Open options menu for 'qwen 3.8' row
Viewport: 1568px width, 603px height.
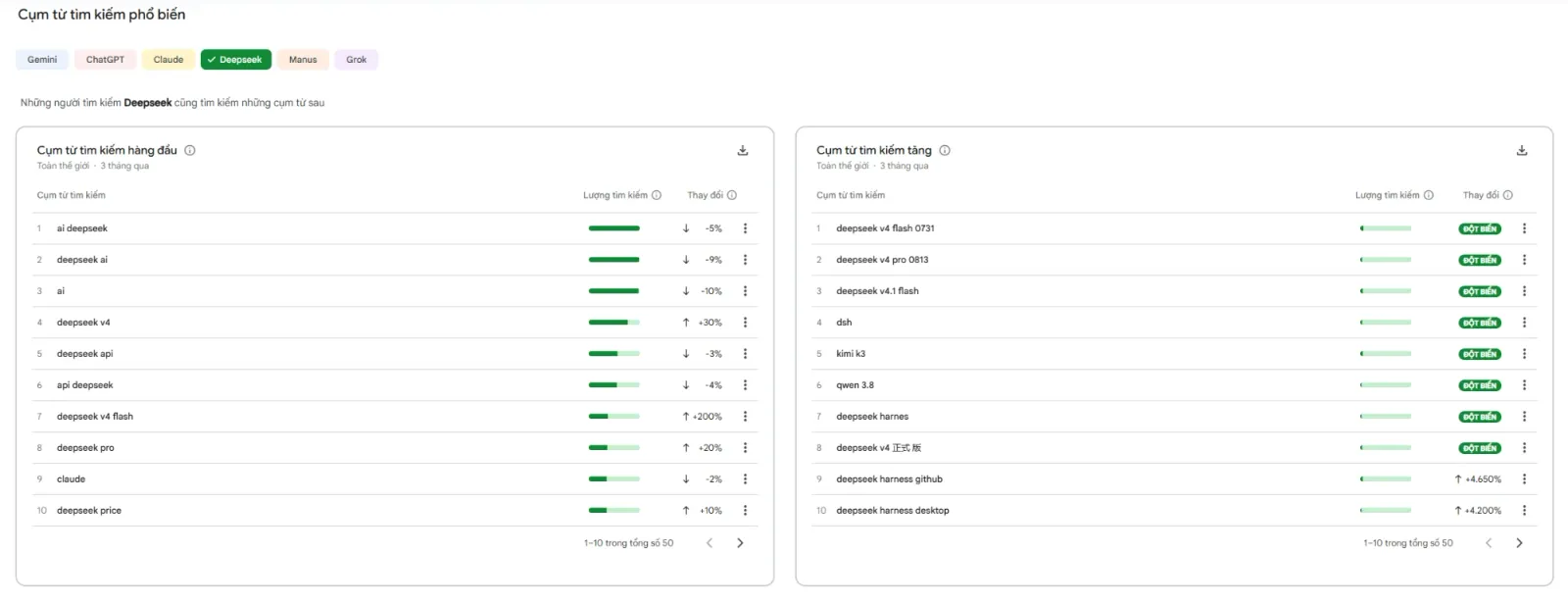(x=1524, y=385)
